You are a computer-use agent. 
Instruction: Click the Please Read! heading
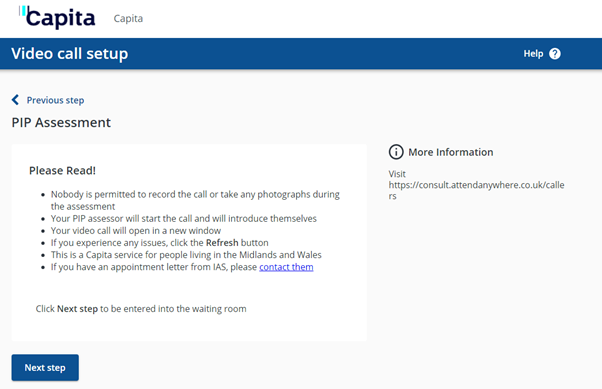[62, 170]
